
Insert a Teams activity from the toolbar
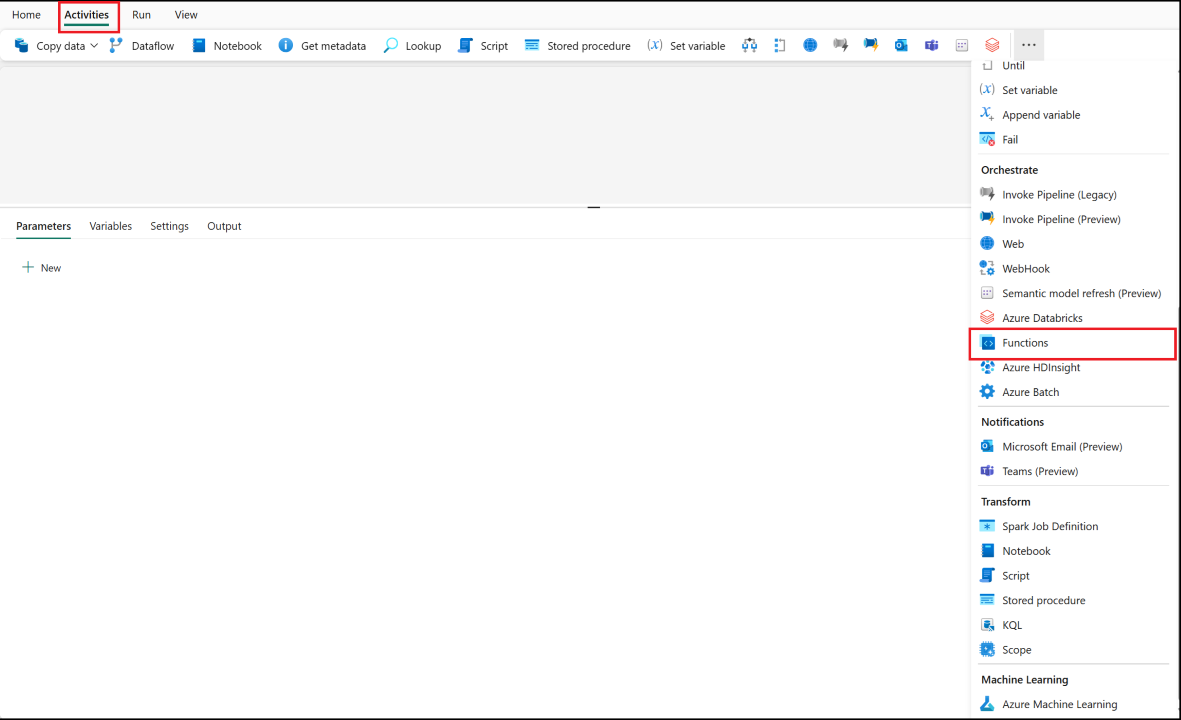pos(931,45)
